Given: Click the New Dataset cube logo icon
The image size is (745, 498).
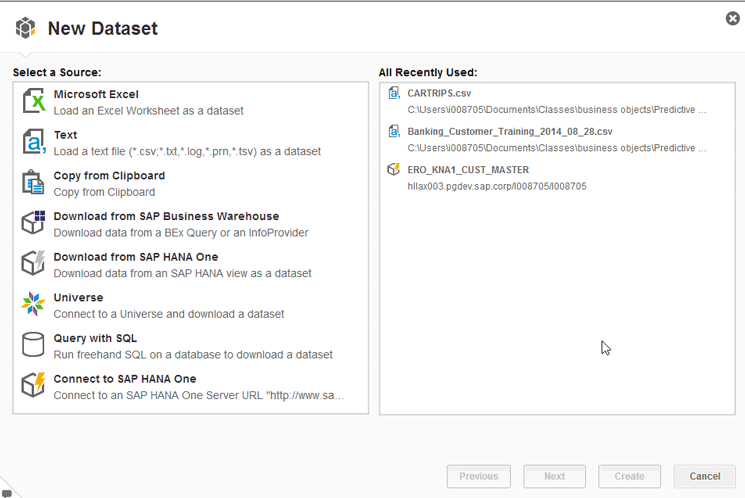Looking at the screenshot, I should click(x=25, y=28).
